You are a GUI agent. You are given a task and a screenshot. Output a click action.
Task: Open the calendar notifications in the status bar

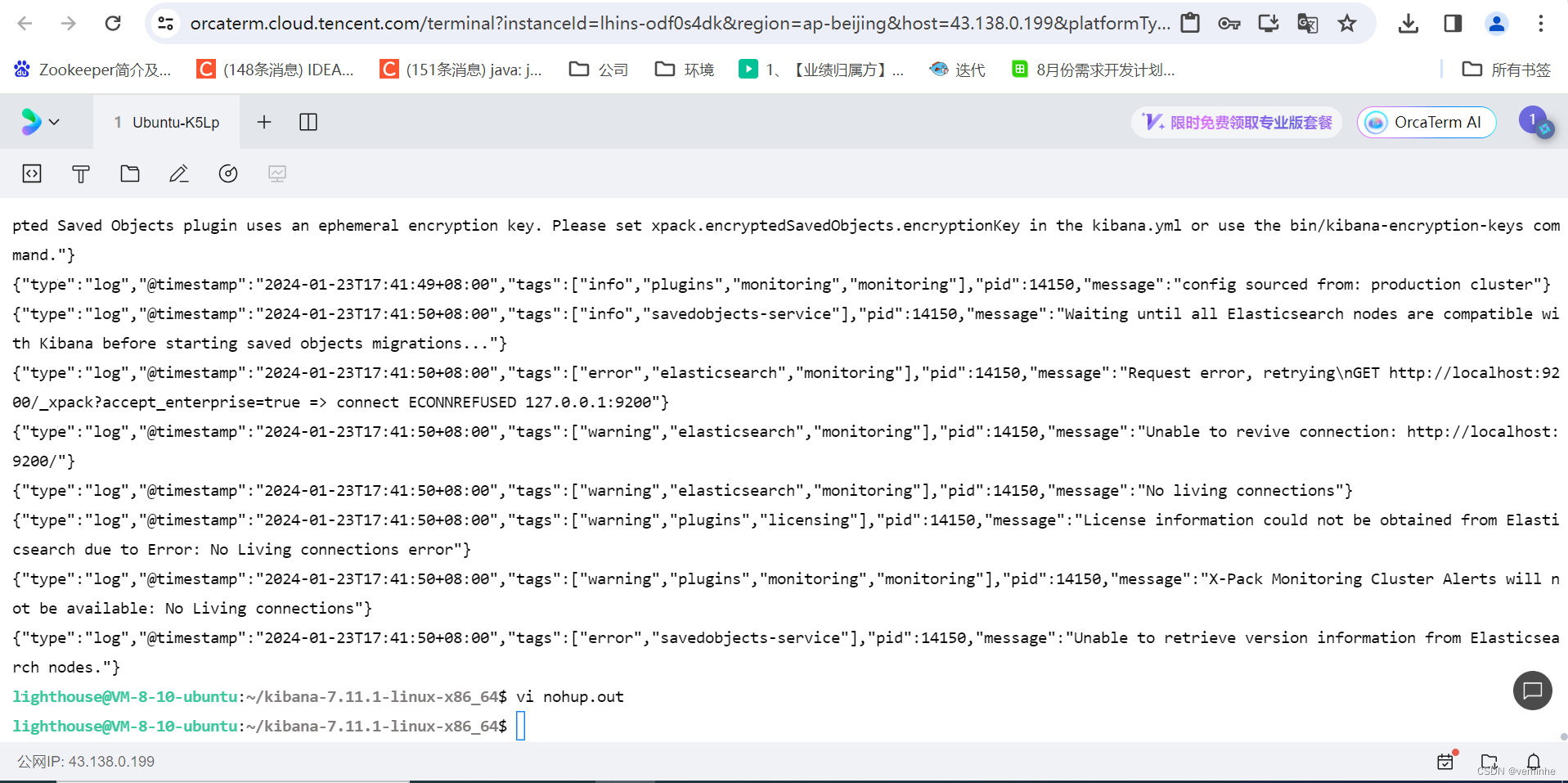click(x=1444, y=761)
